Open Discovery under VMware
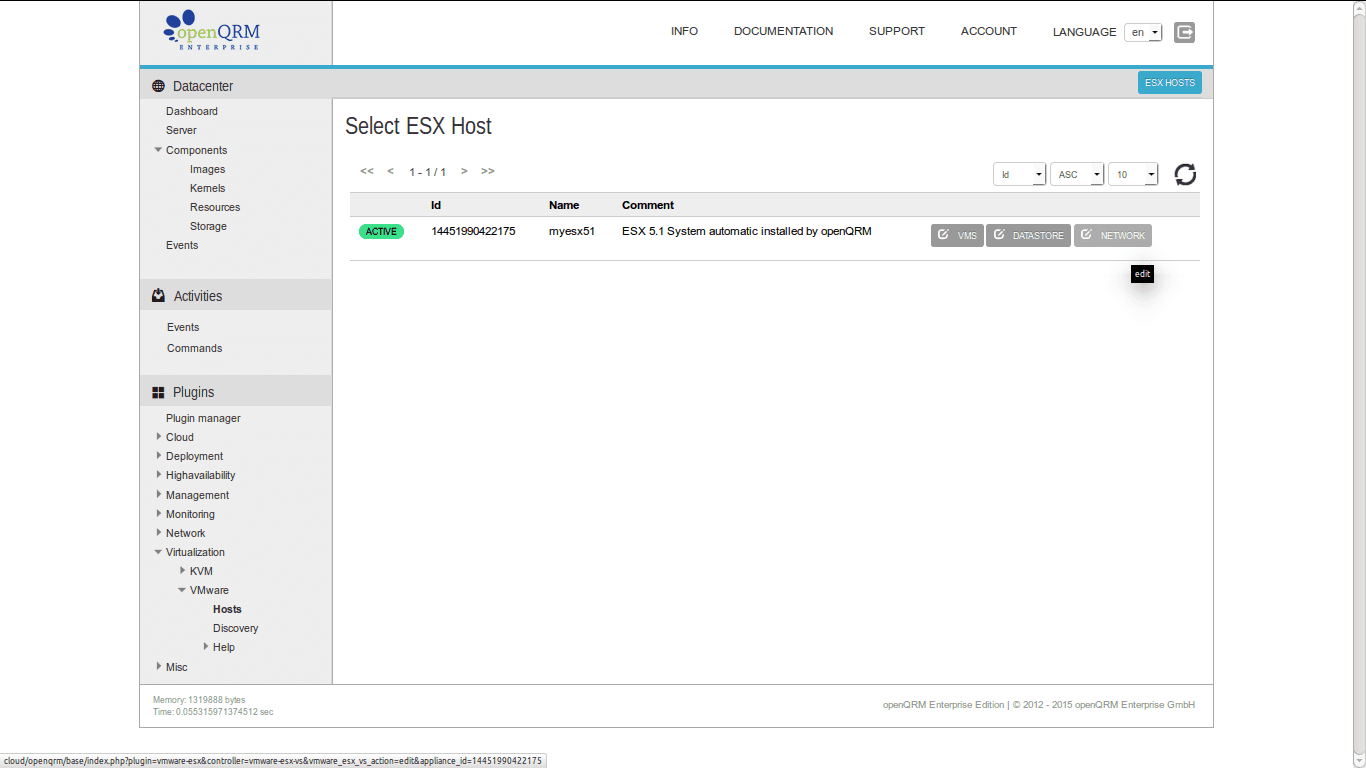1366x768 pixels. click(x=235, y=628)
